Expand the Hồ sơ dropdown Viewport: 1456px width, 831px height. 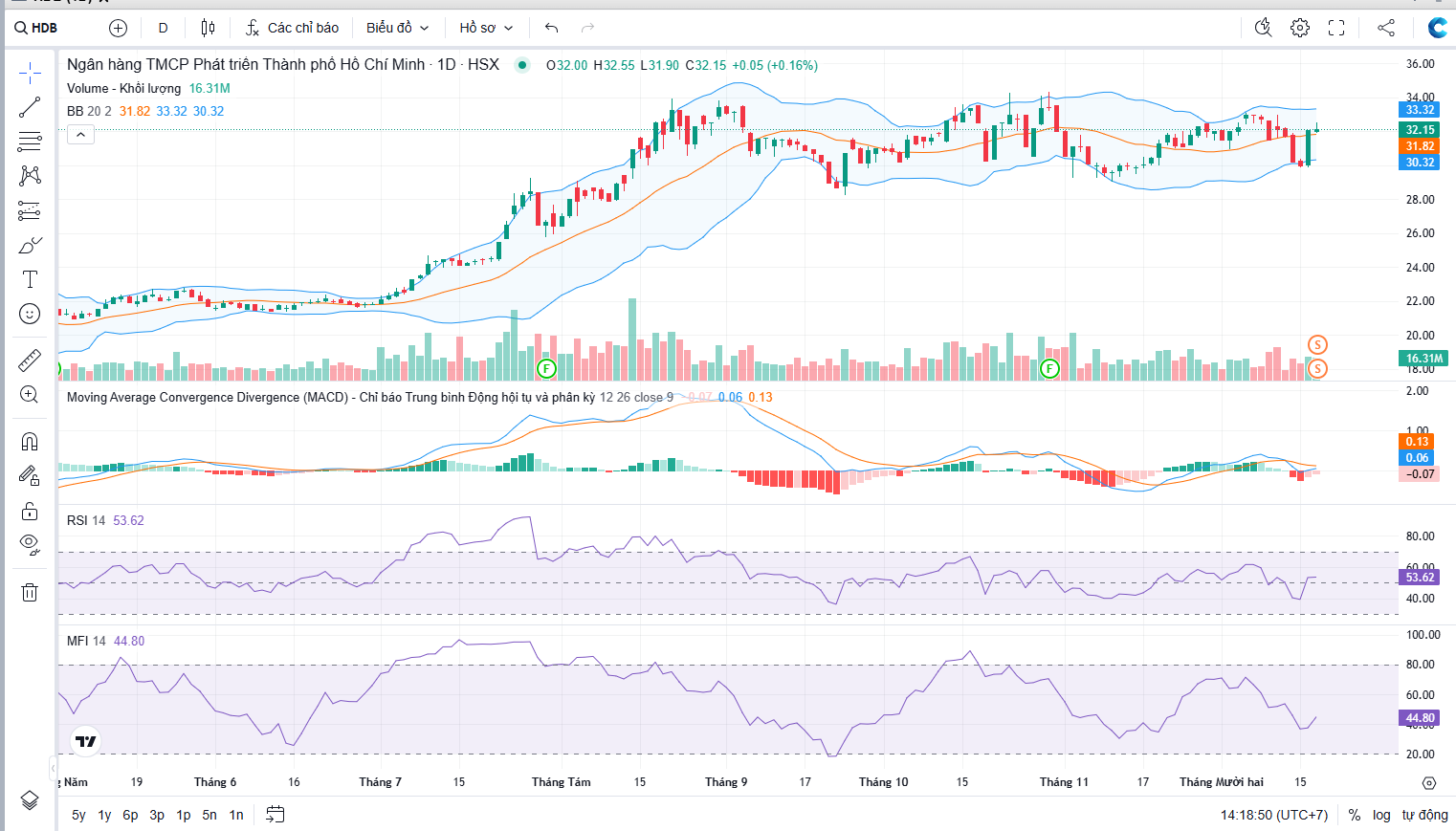486,28
